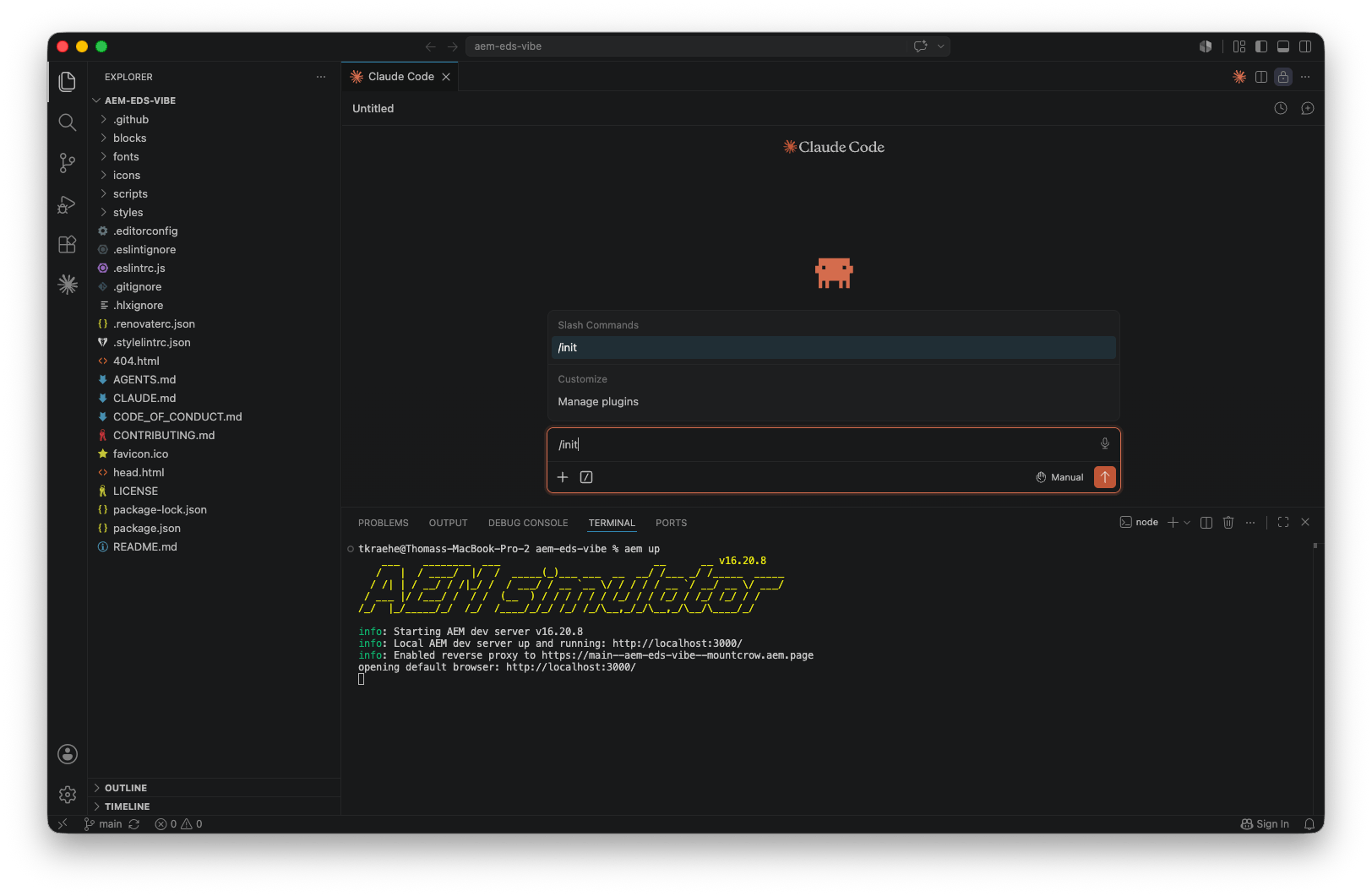Focus the /init prompt input field
Viewport: 1372px width, 896px height.
coord(824,444)
